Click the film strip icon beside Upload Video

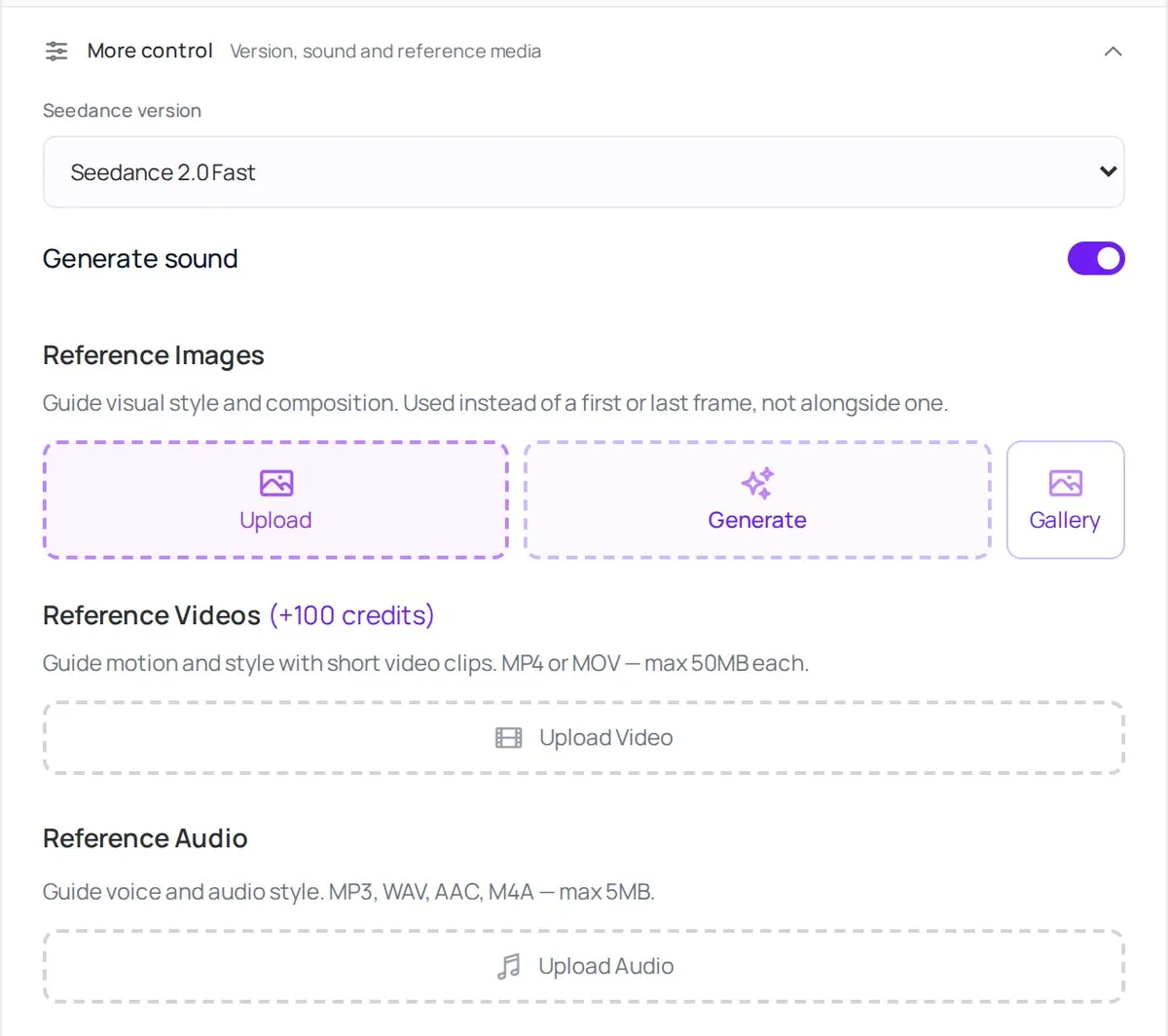[509, 738]
